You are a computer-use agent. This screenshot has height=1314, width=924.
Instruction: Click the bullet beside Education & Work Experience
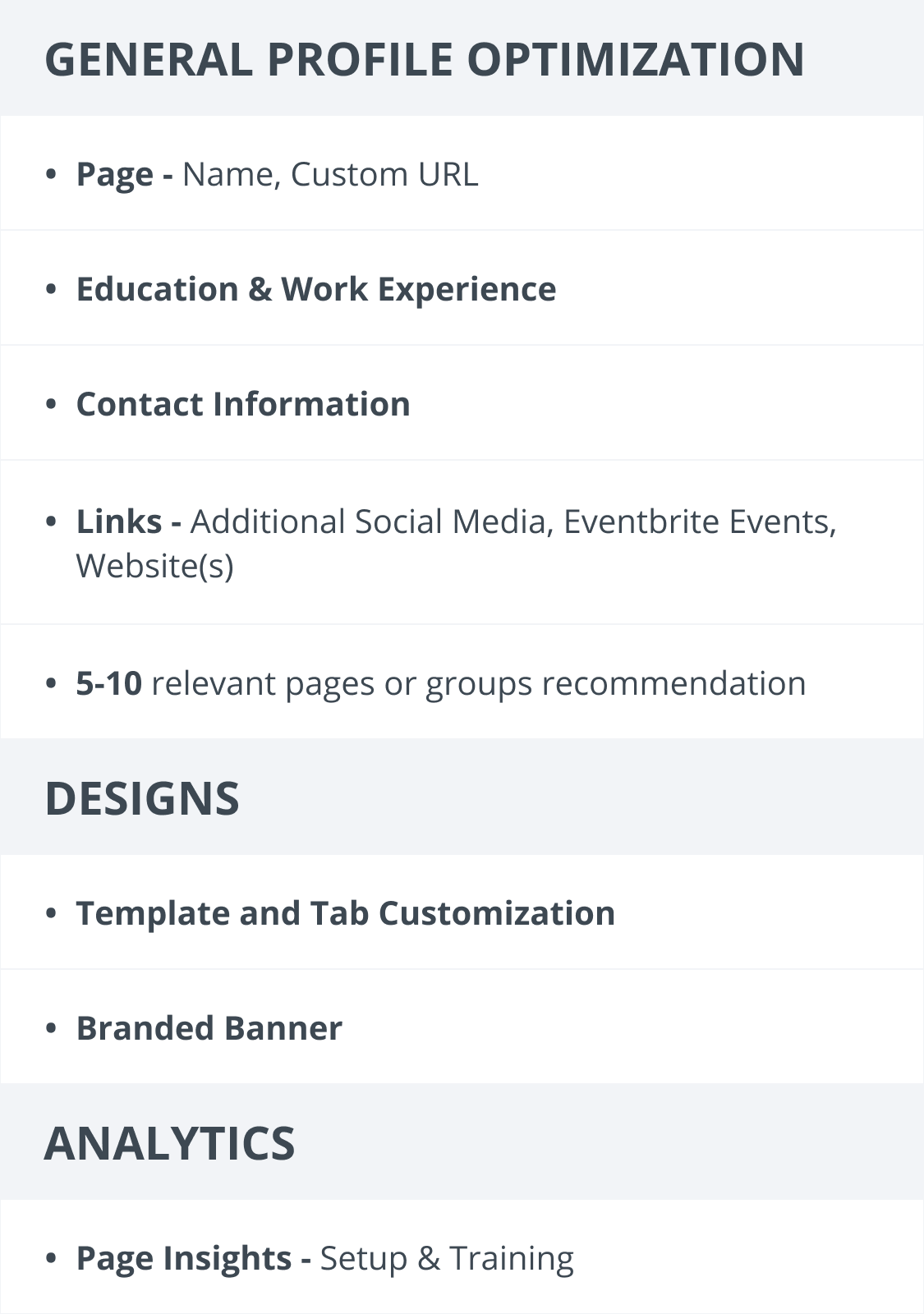[x=51, y=290]
